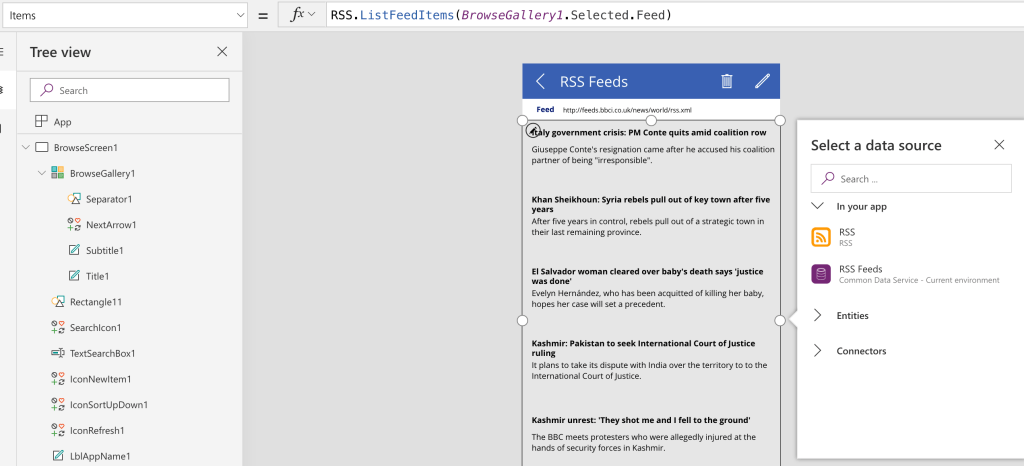Select the Italy government crisis headline

coord(649,132)
